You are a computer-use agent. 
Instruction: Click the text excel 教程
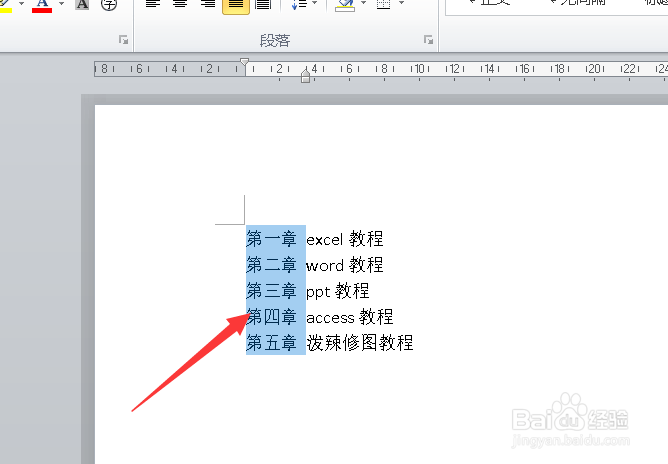pyautogui.click(x=345, y=239)
